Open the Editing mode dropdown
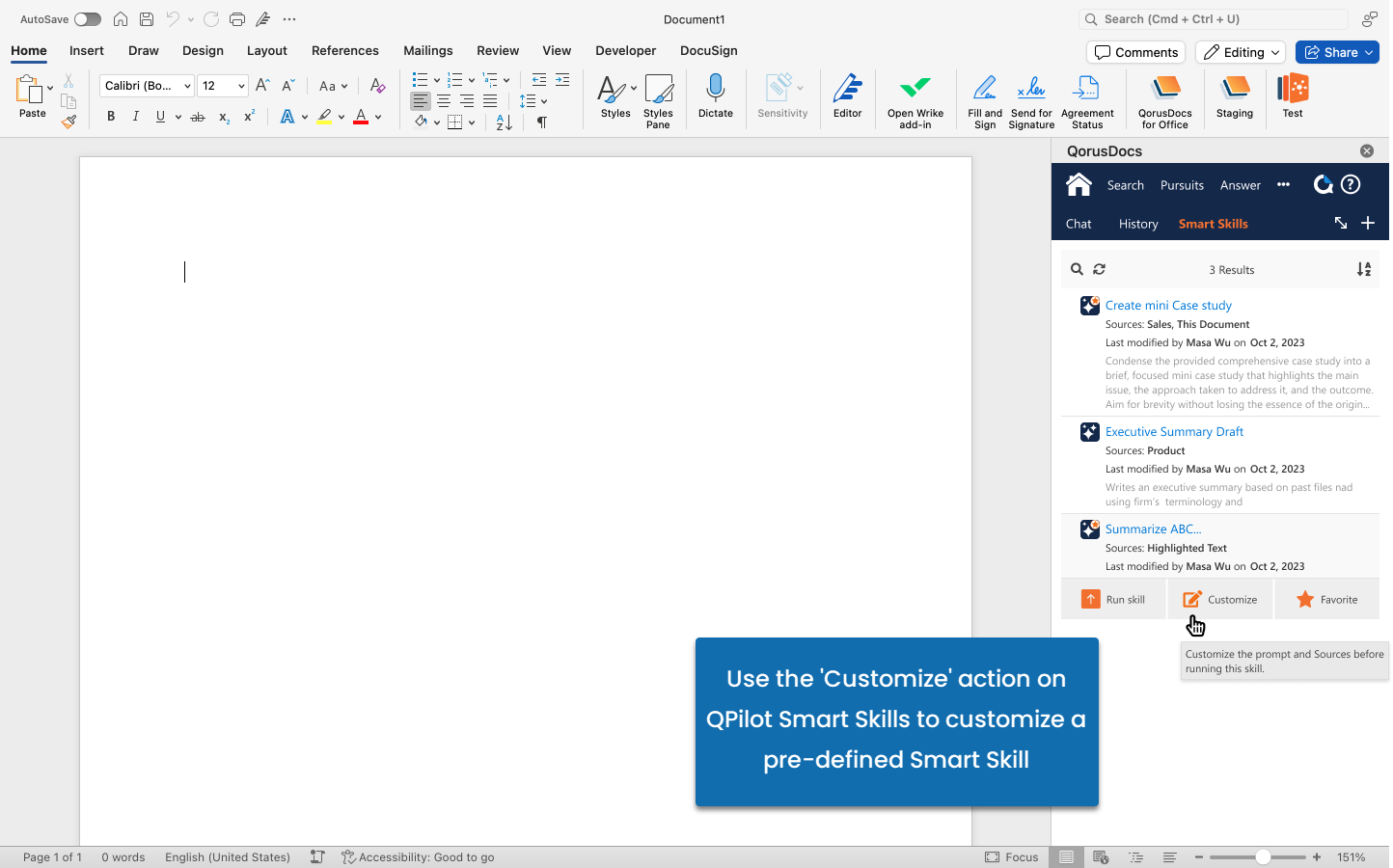This screenshot has height=868, width=1393. tap(1241, 52)
